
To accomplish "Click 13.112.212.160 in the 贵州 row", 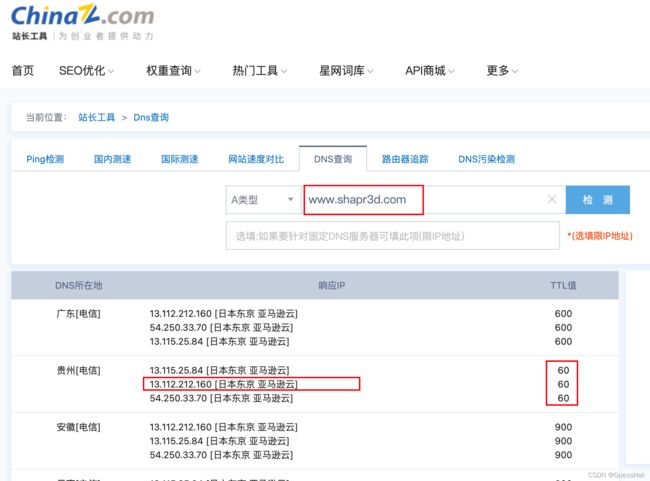I will coord(180,384).
